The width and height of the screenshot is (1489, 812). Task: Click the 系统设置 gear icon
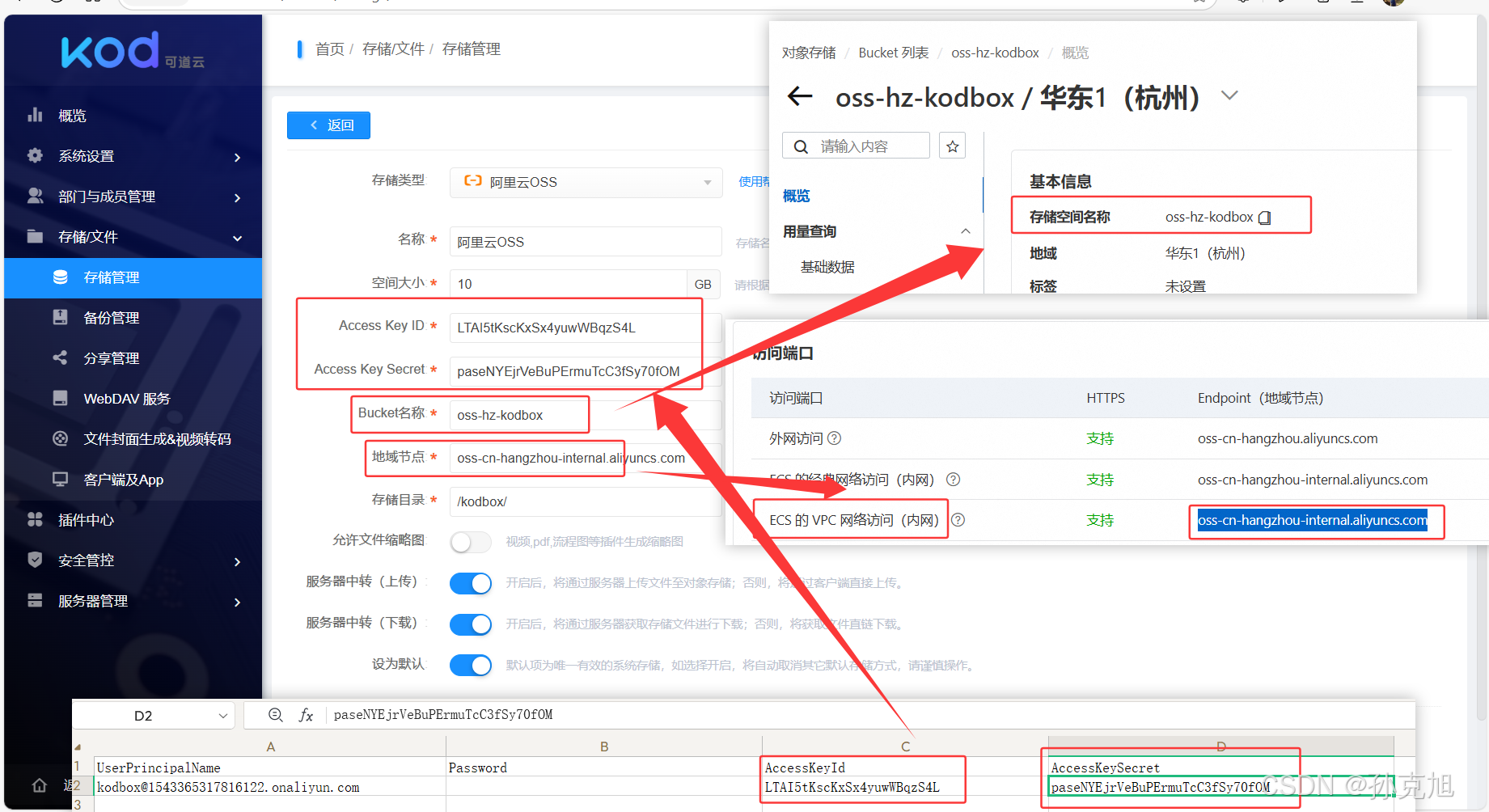(35, 155)
